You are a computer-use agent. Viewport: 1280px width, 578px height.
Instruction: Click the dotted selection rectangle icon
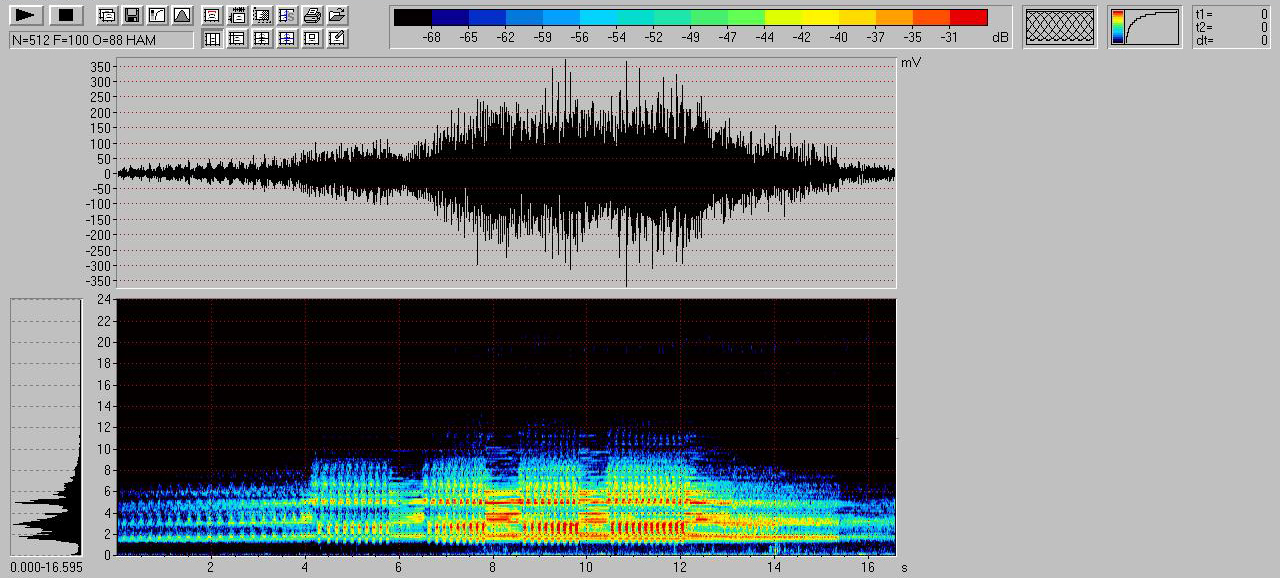262,15
